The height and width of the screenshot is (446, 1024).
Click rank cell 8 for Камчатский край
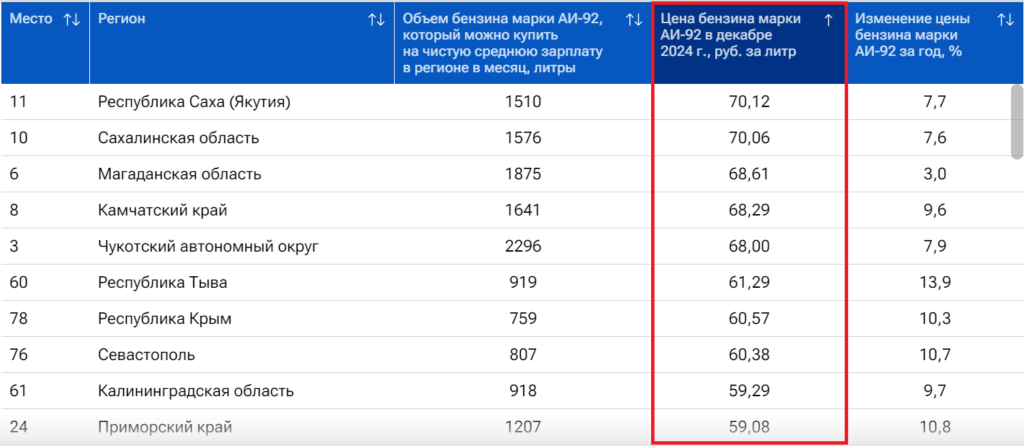tap(14, 210)
